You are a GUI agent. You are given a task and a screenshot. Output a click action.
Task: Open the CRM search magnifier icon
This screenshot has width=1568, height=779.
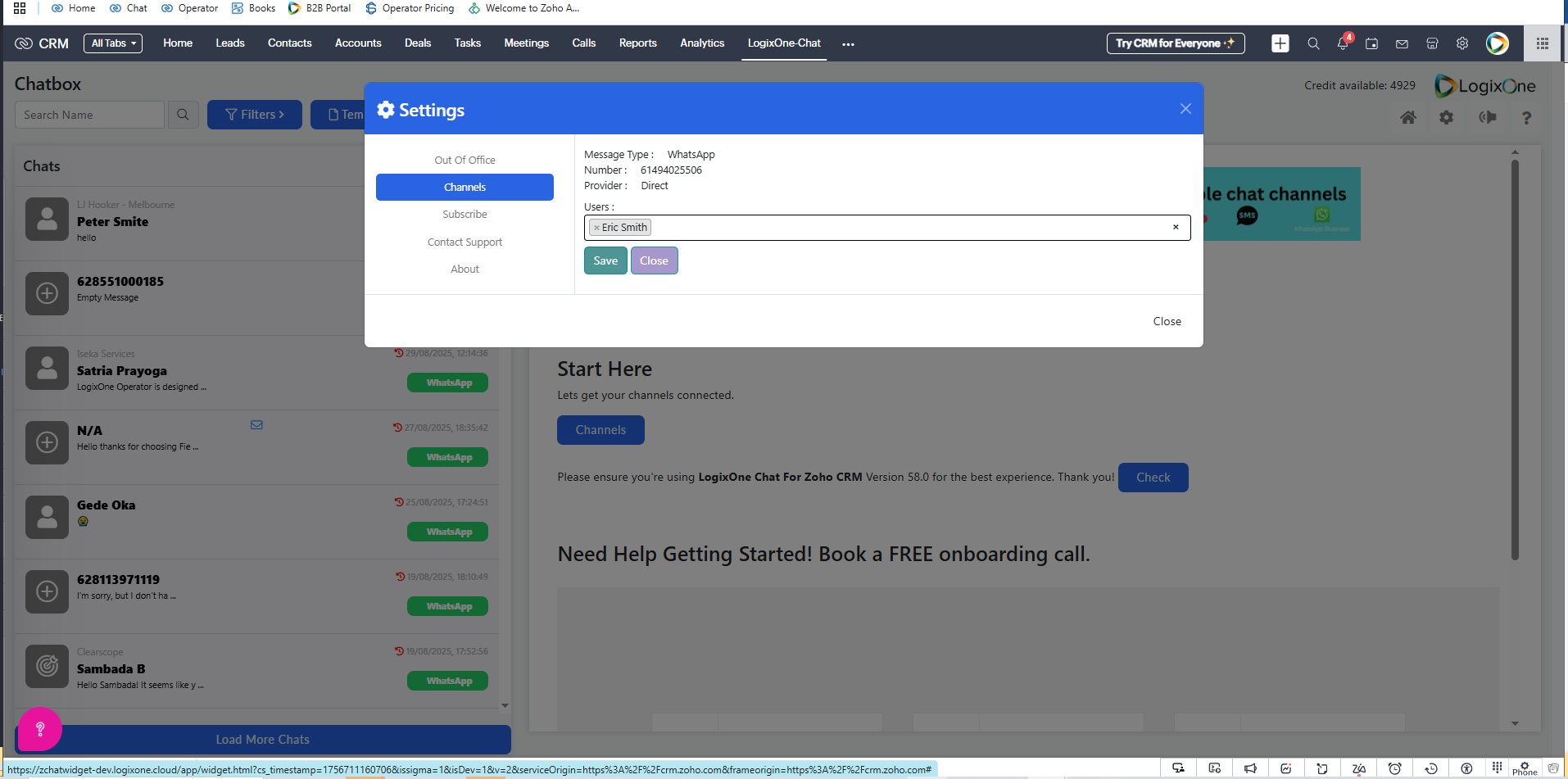[1313, 43]
